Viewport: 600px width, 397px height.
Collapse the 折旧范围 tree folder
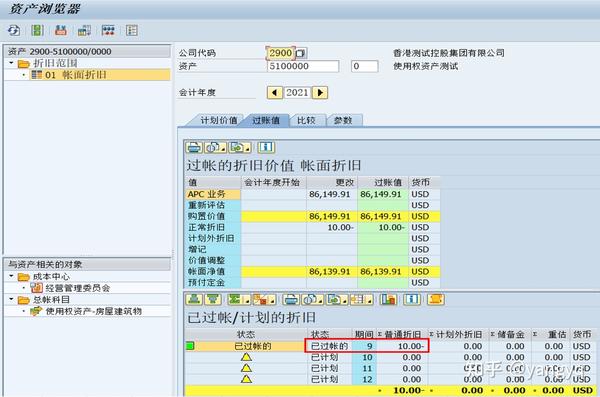(x=11, y=63)
